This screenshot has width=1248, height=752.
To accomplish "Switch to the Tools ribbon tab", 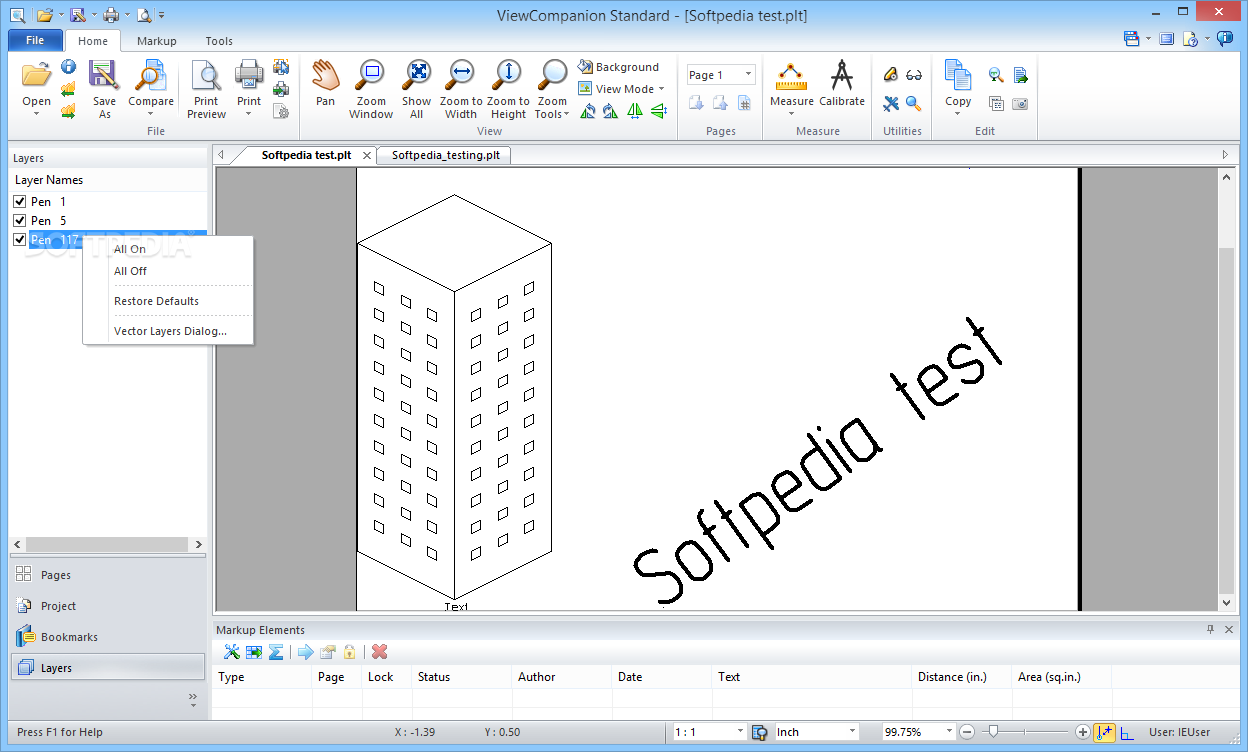I will pos(219,41).
